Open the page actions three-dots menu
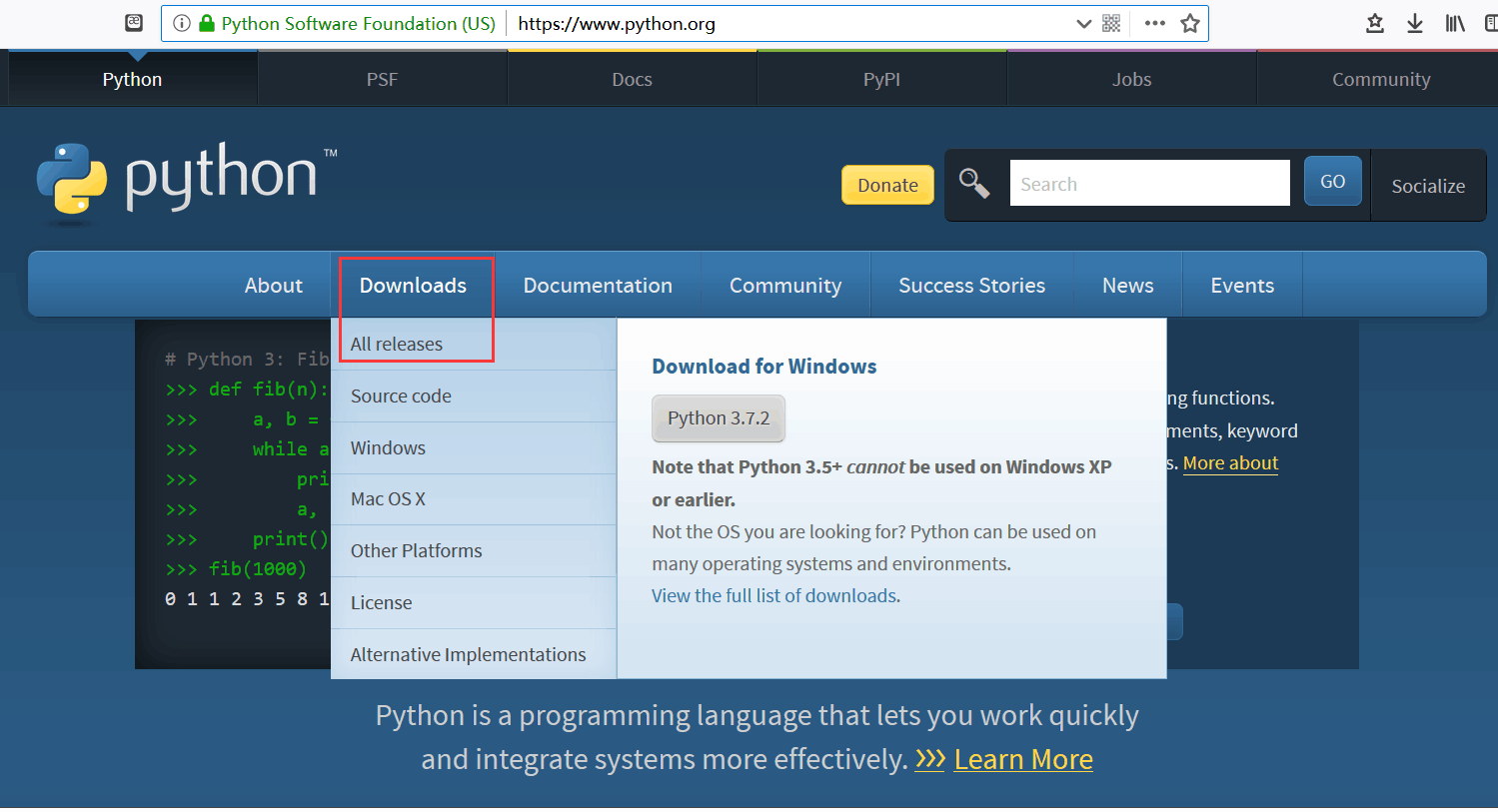 coord(1155,23)
